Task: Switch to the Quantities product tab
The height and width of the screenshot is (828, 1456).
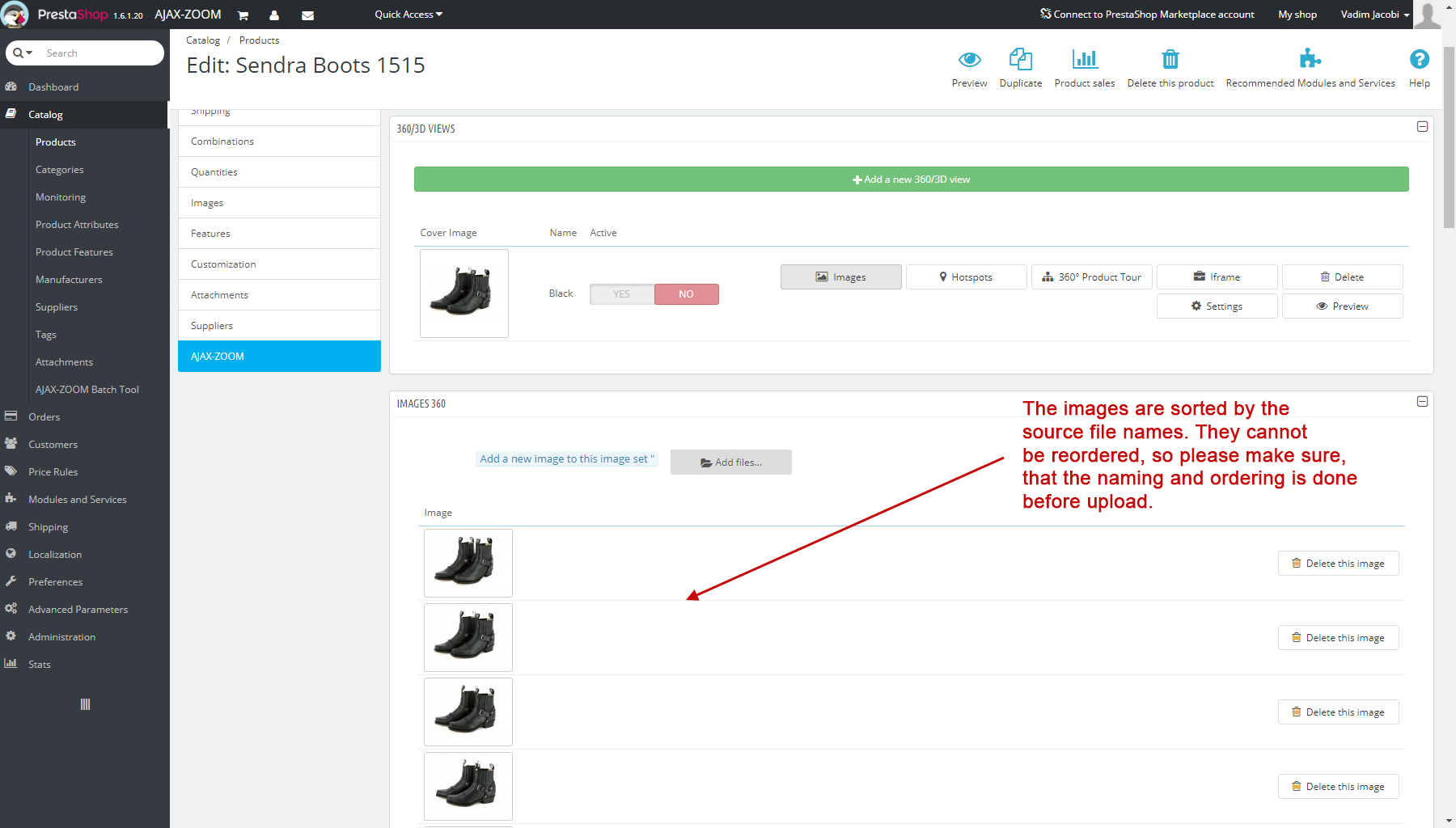Action: [279, 171]
